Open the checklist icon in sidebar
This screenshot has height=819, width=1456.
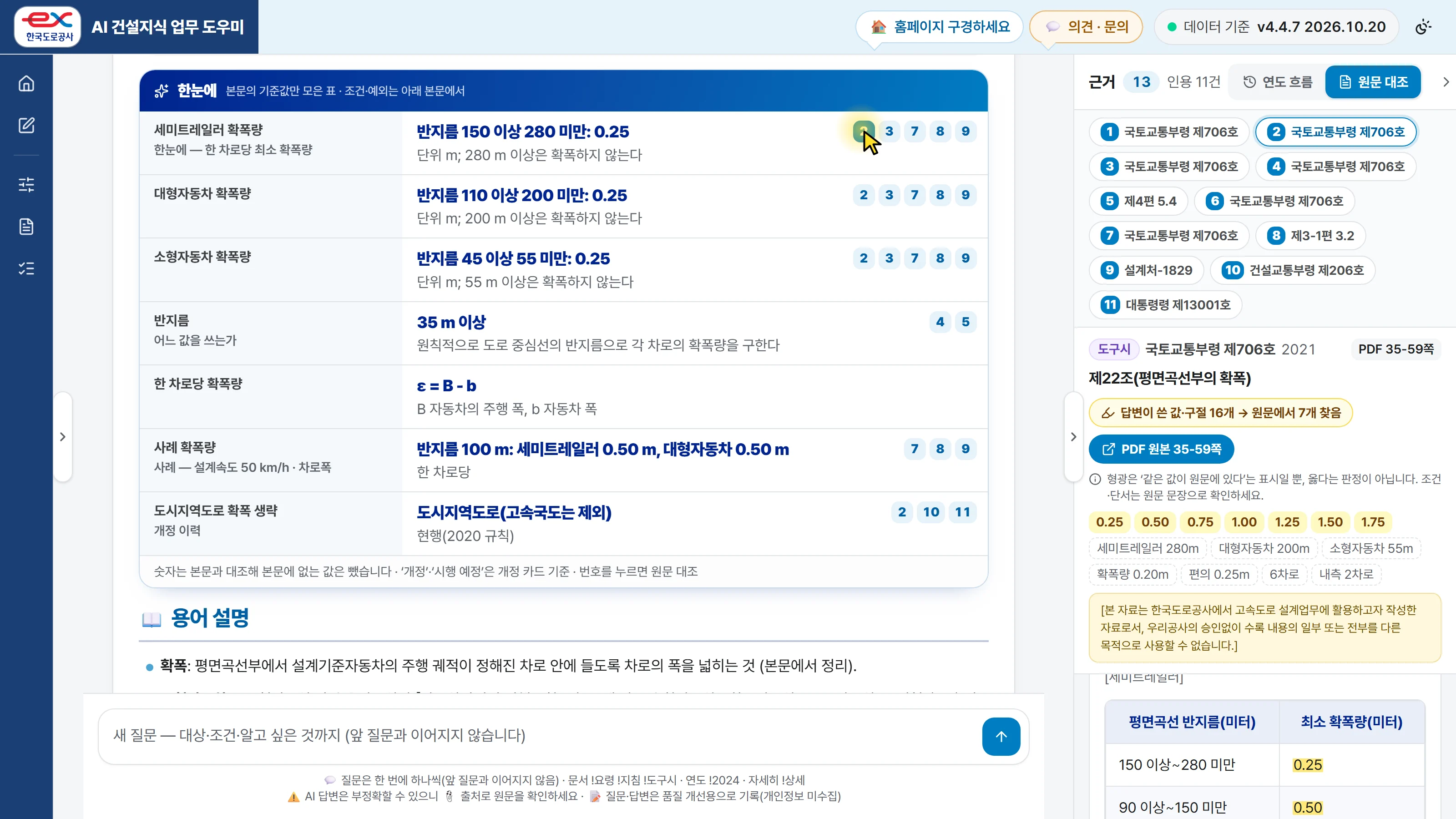point(26,268)
